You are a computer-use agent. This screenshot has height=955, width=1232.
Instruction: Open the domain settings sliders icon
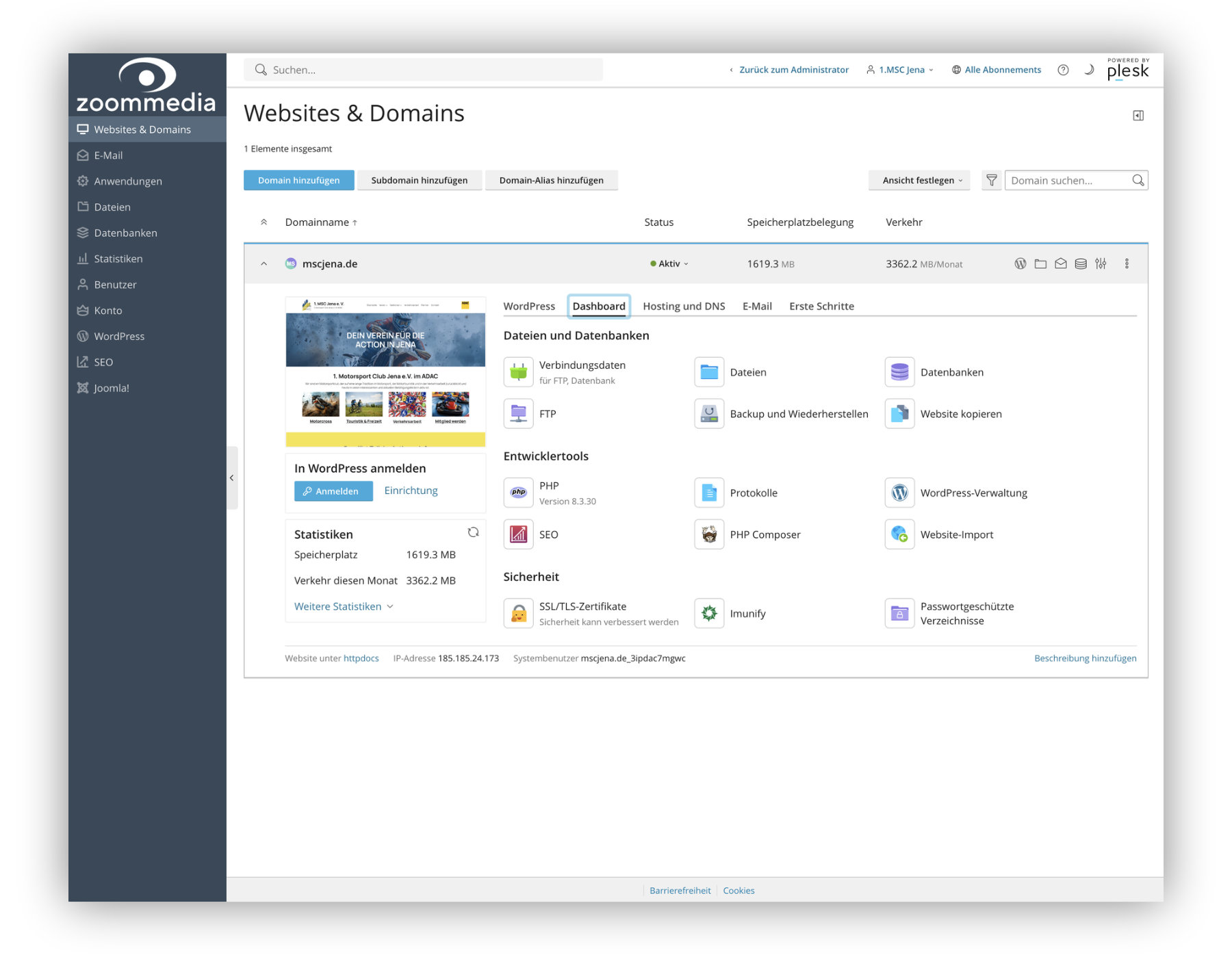1101,263
